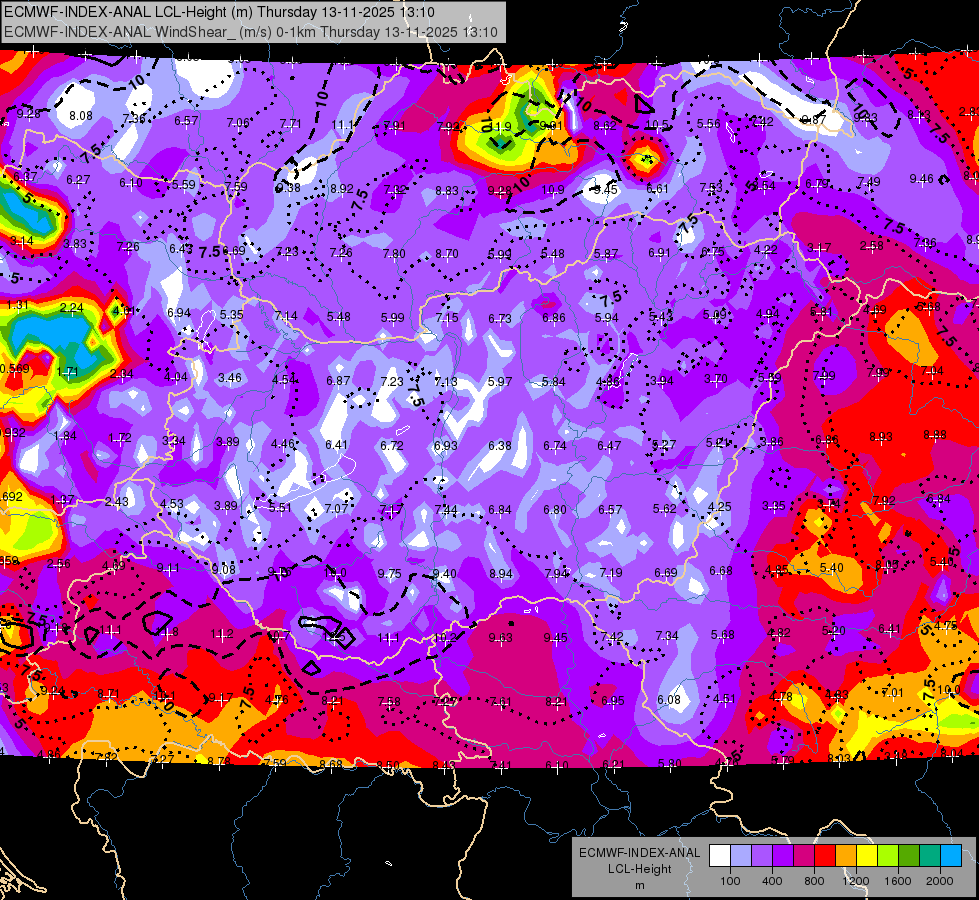
Task: Click wind shear value 8.92
Action: coord(342,189)
